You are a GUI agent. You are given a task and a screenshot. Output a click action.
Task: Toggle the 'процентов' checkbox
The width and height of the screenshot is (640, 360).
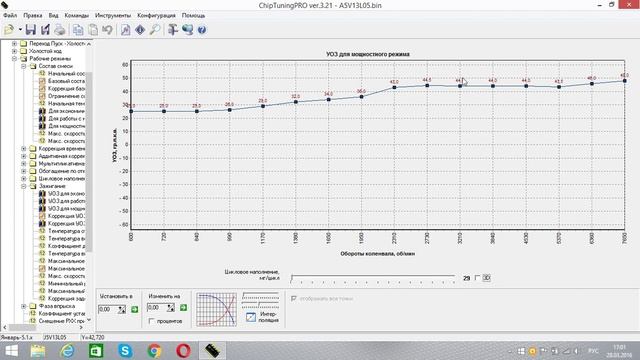152,321
